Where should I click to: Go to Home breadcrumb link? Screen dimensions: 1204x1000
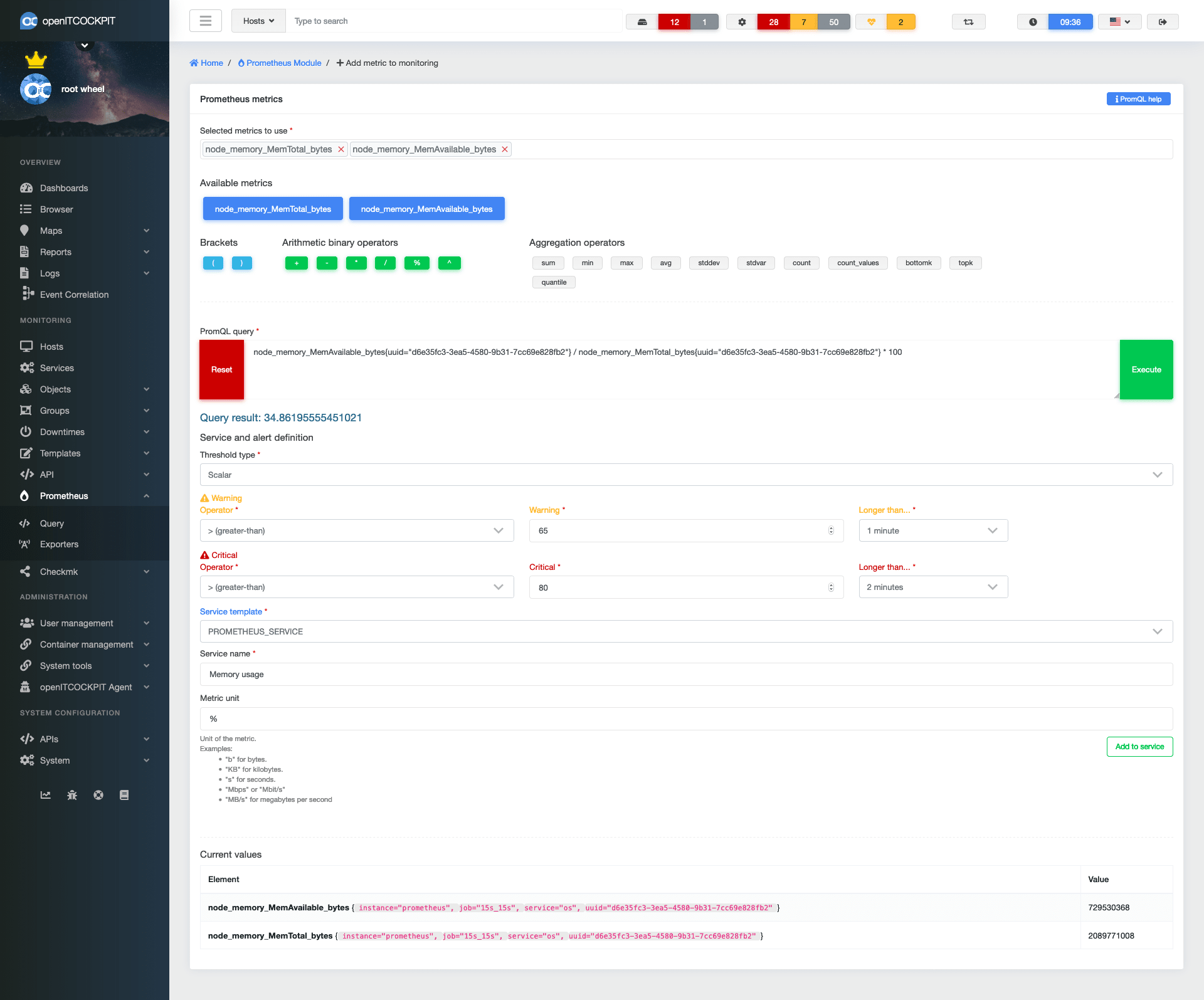point(206,63)
